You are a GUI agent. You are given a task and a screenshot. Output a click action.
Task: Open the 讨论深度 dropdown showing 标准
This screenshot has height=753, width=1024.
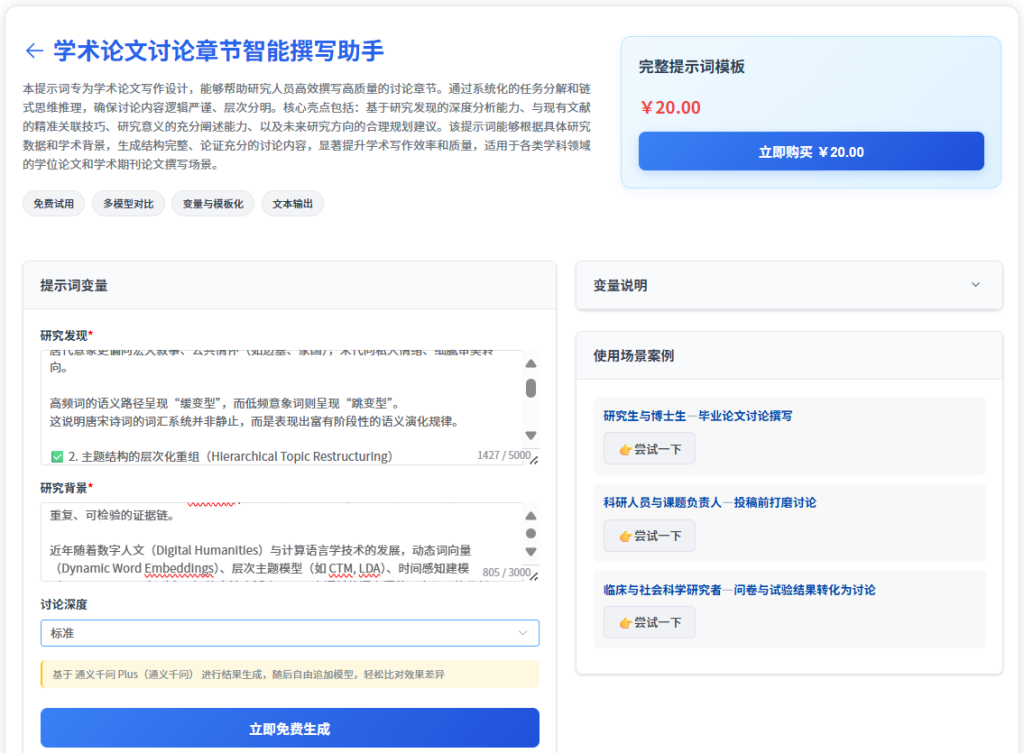click(x=290, y=633)
